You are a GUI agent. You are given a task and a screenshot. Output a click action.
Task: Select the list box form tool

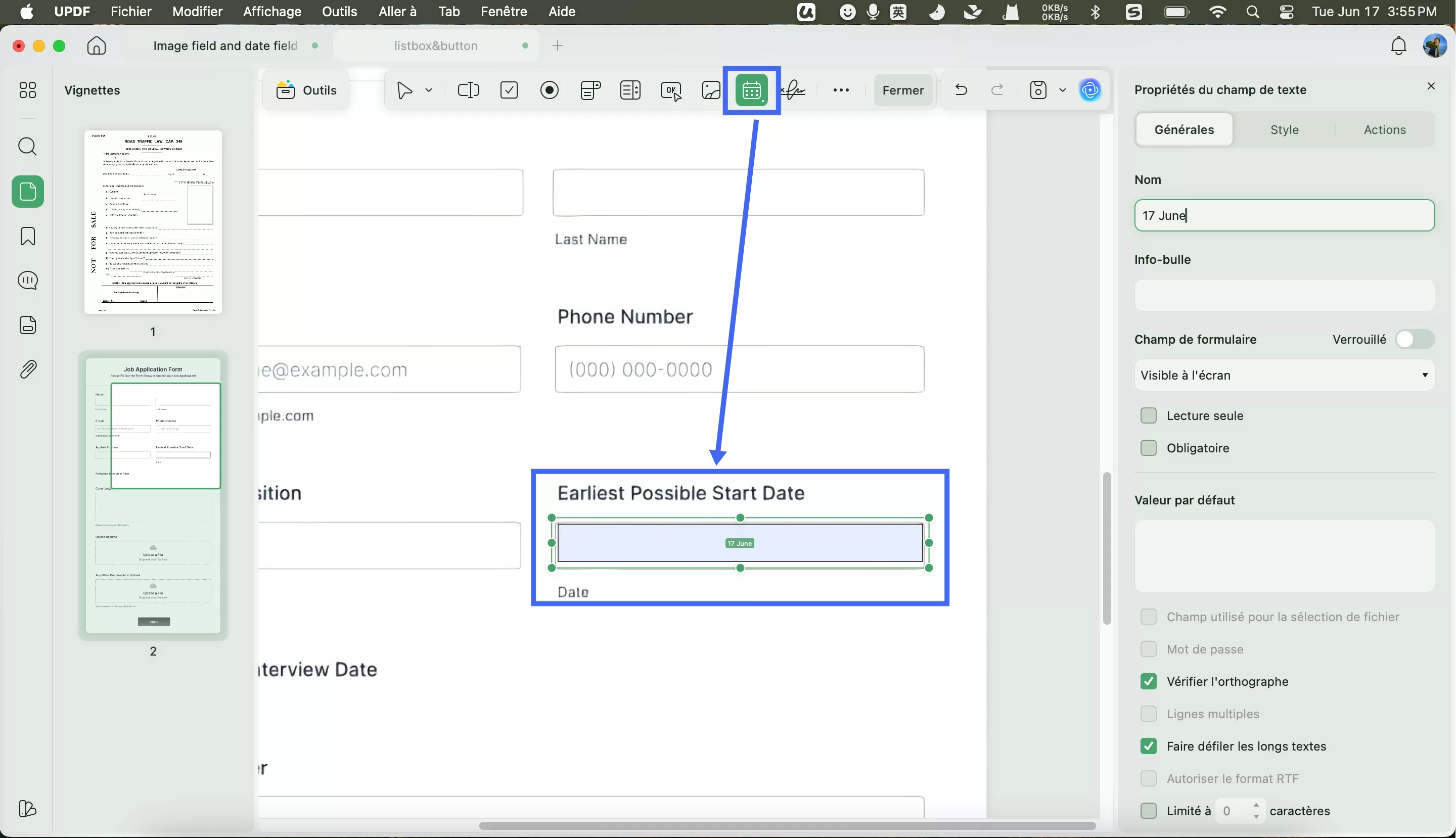coord(630,90)
